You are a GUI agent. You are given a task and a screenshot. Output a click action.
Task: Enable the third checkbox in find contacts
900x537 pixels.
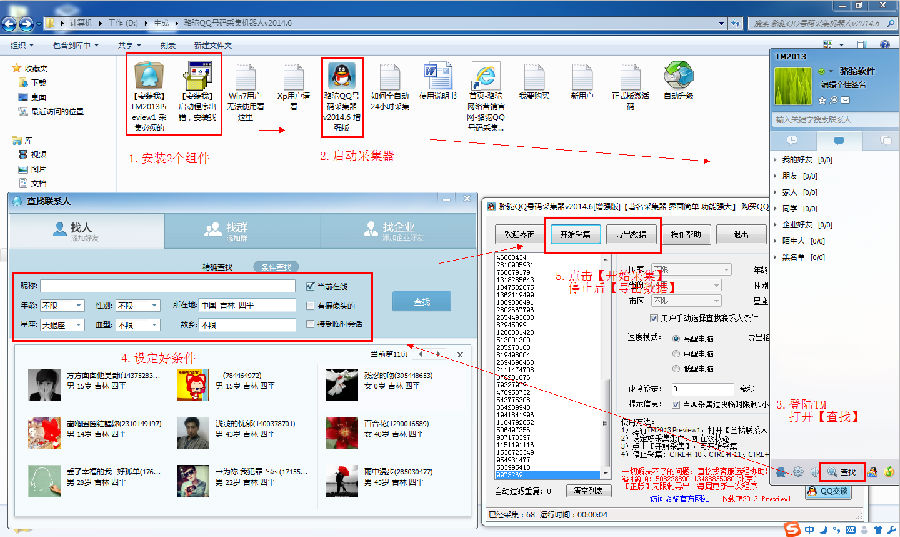pos(311,324)
